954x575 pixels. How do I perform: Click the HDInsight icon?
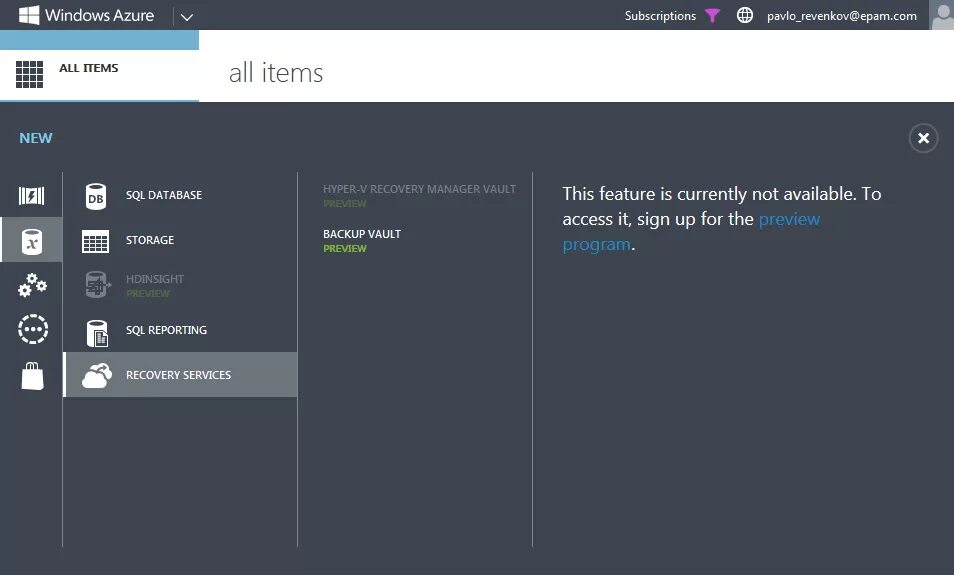pos(97,285)
